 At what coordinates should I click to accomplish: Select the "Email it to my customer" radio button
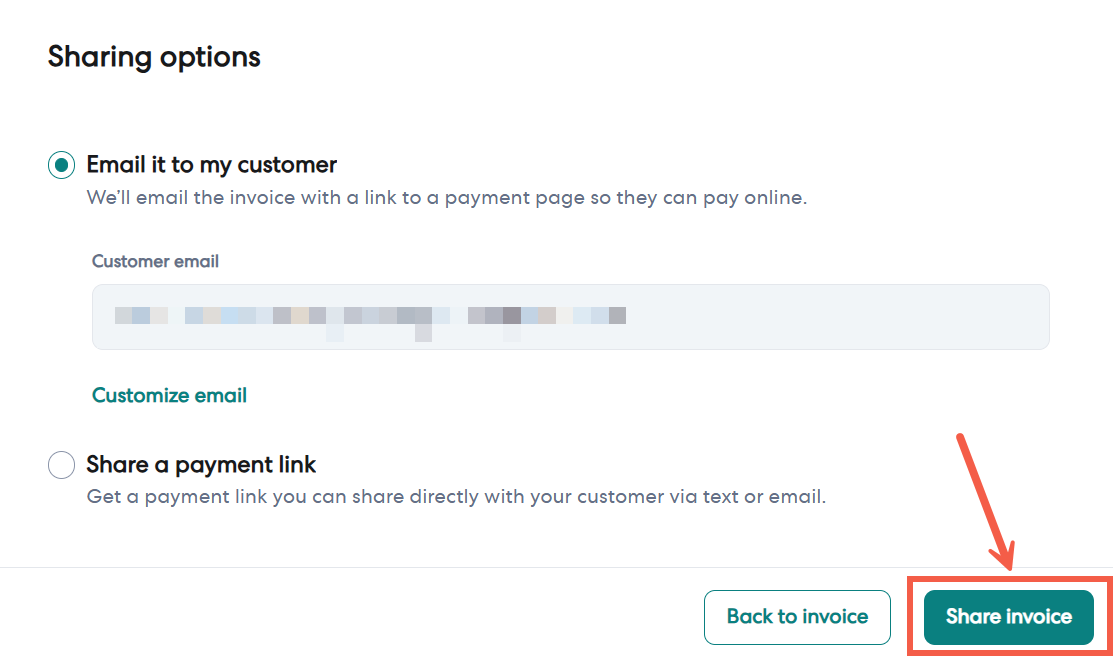coord(62,165)
